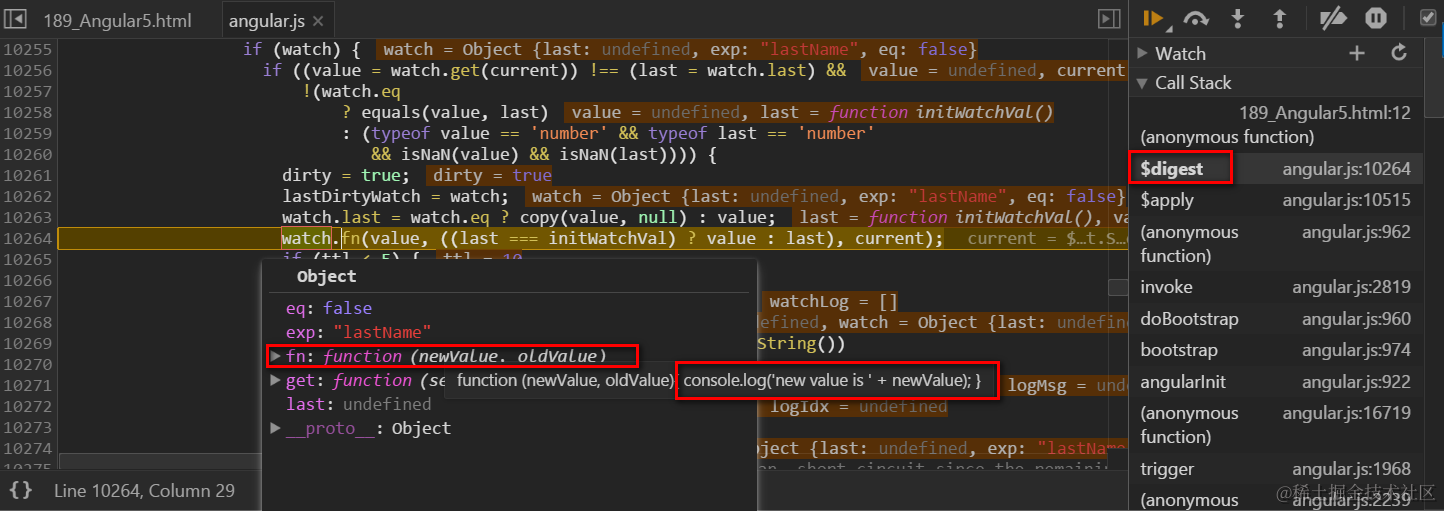Set a breakpoint on line 10261

pos(27,175)
